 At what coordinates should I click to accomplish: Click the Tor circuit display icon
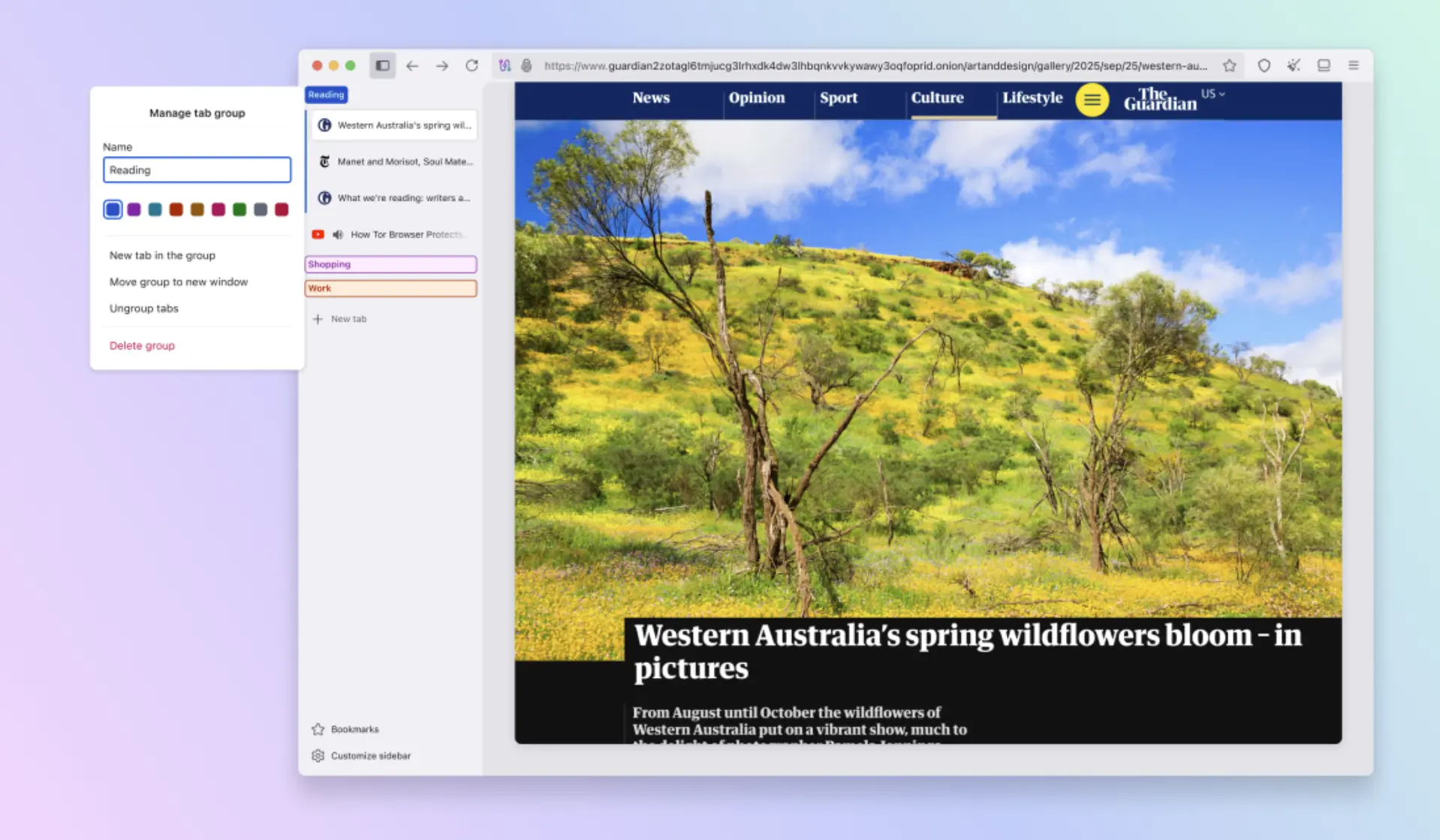tap(505, 66)
